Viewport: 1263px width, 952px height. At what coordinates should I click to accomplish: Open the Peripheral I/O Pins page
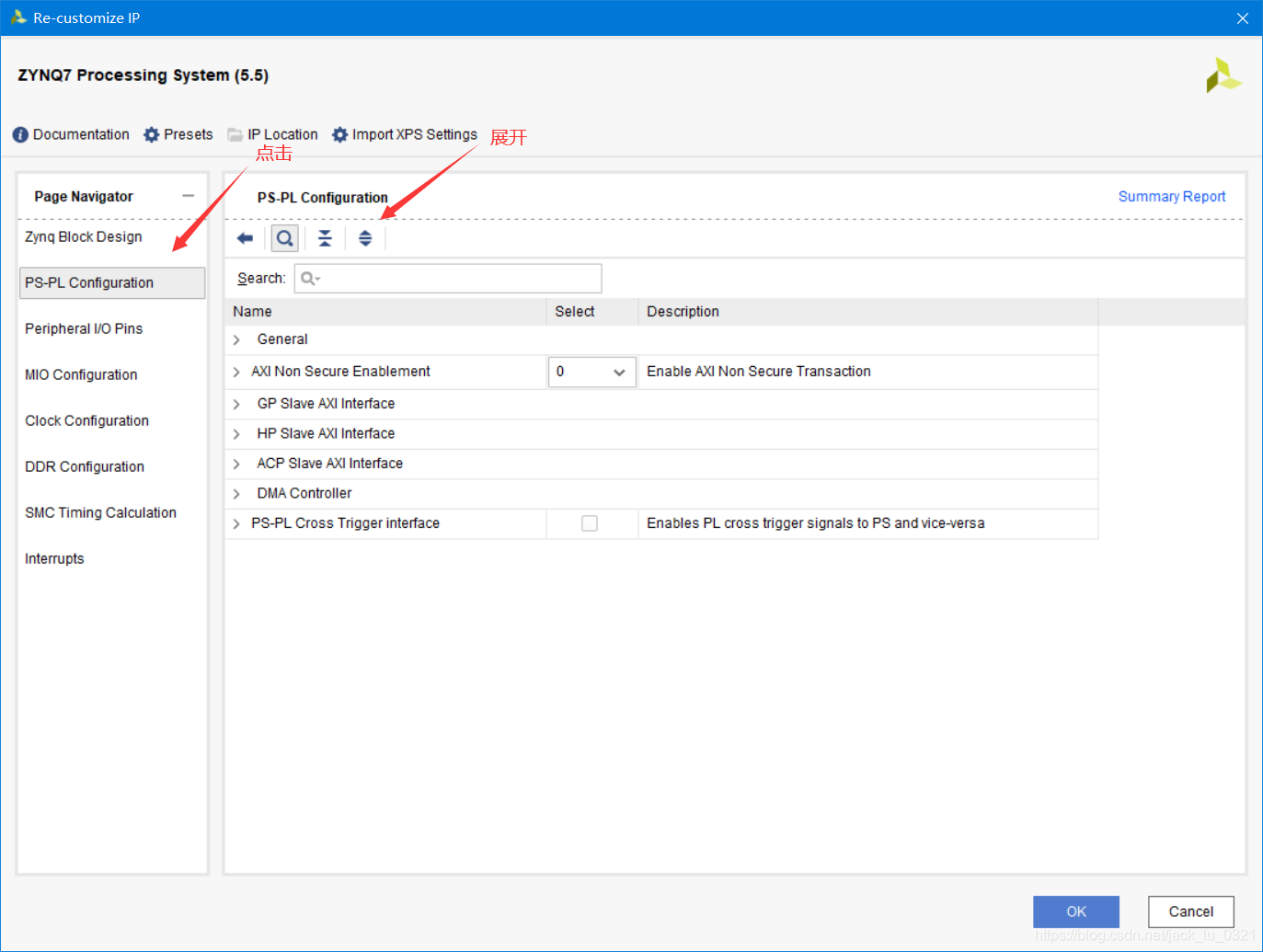click(x=84, y=328)
